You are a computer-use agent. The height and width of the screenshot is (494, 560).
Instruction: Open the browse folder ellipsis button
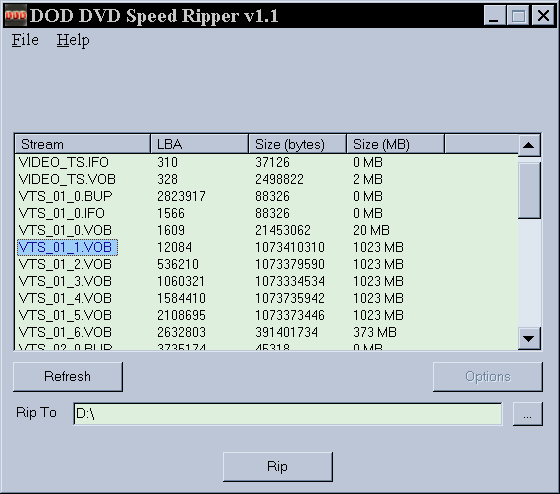coord(528,414)
